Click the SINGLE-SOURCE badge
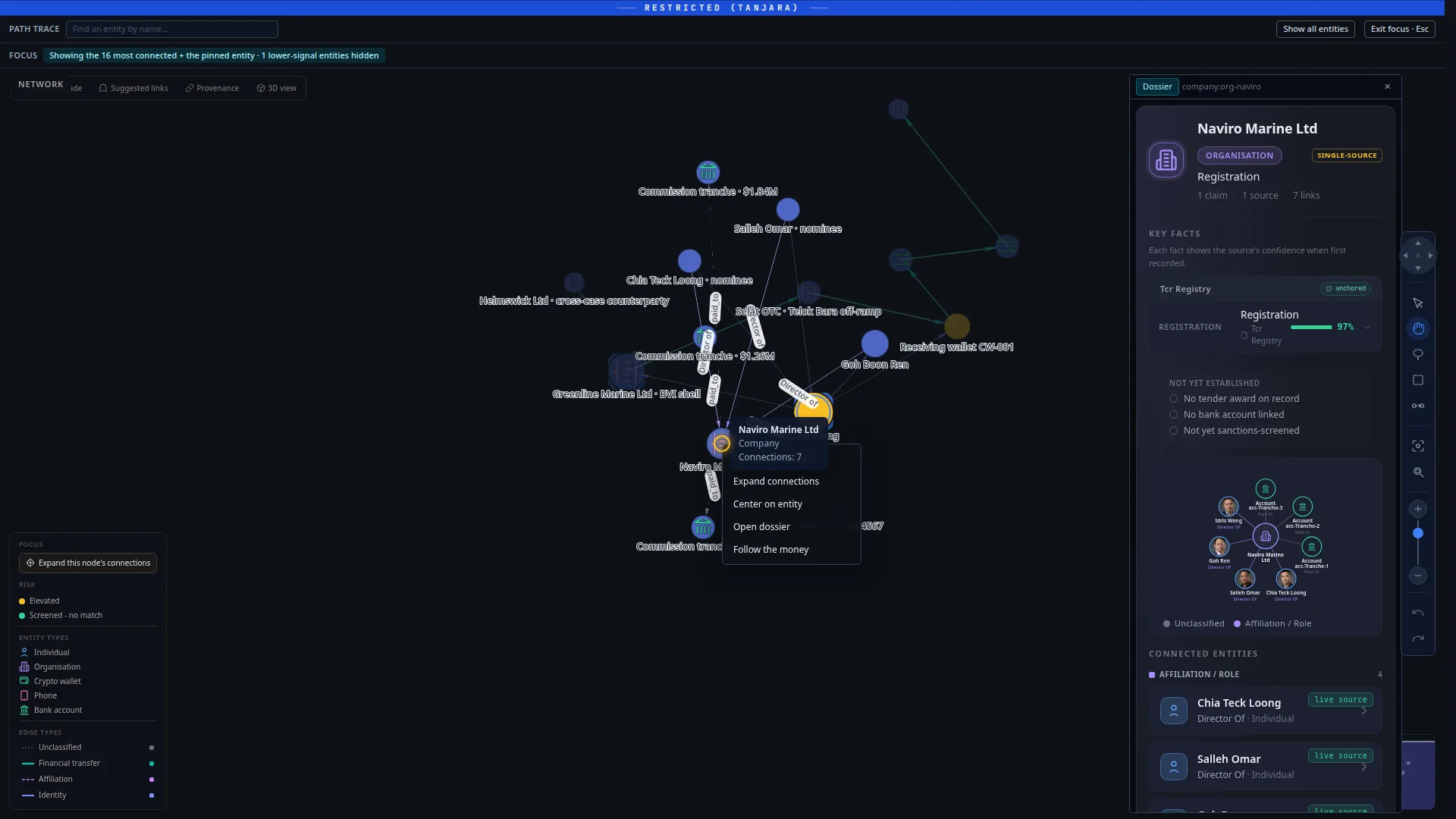This screenshot has width=1456, height=819. point(1347,156)
